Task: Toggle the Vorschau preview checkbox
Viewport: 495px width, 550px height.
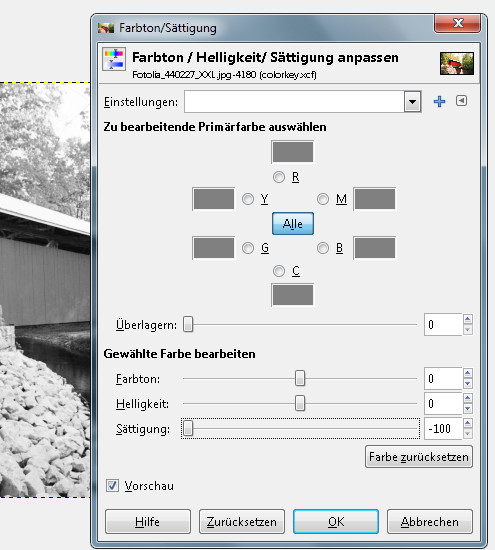Action: coord(112,486)
